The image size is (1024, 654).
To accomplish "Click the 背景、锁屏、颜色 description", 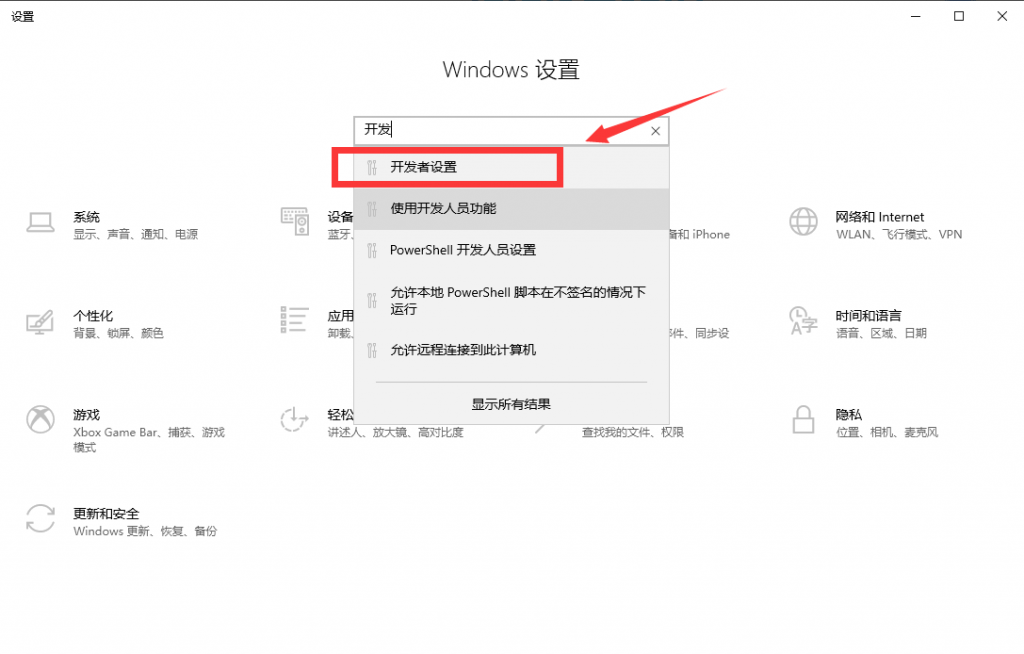I will pos(118,333).
